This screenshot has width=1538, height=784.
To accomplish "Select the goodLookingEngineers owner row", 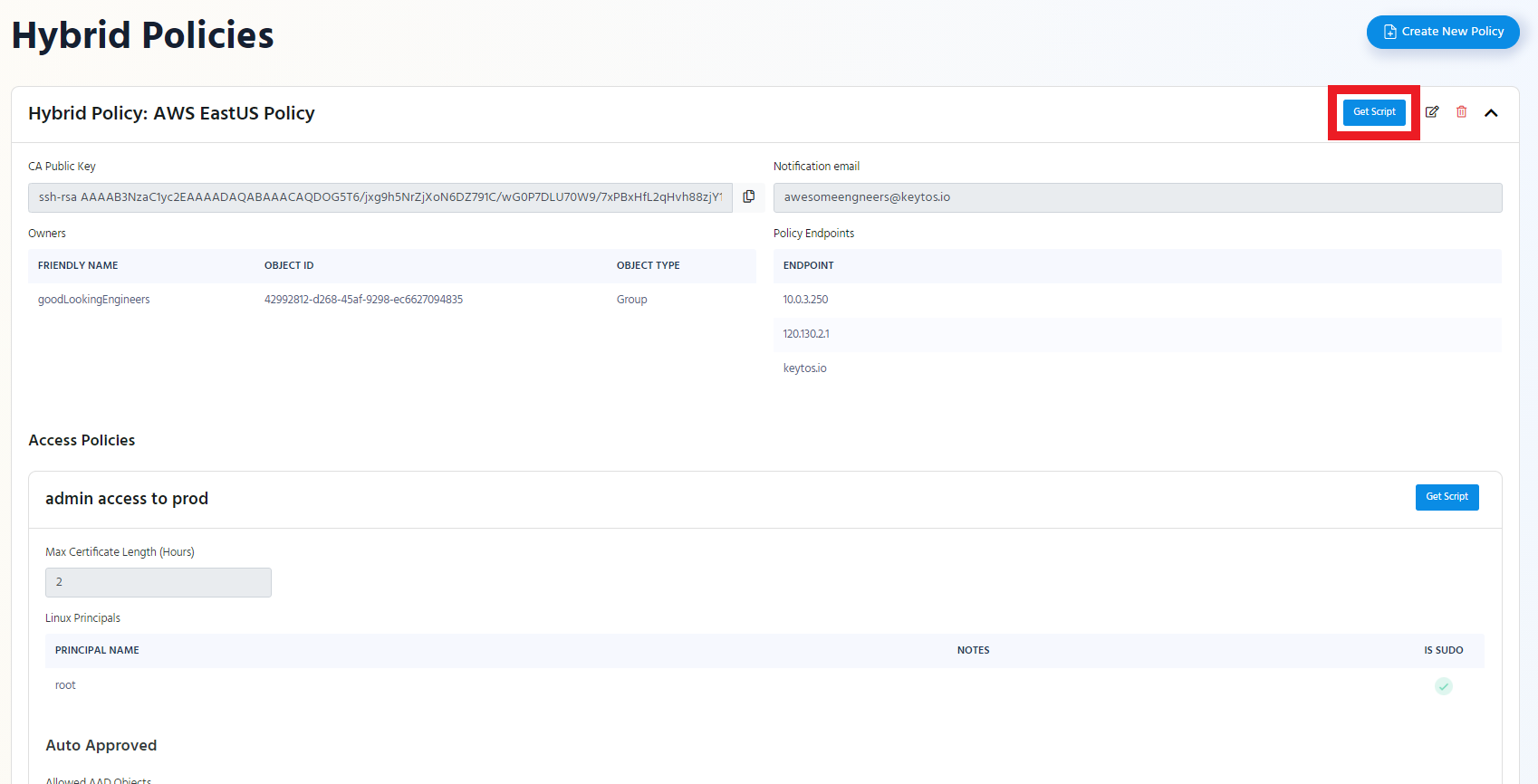I will point(94,300).
